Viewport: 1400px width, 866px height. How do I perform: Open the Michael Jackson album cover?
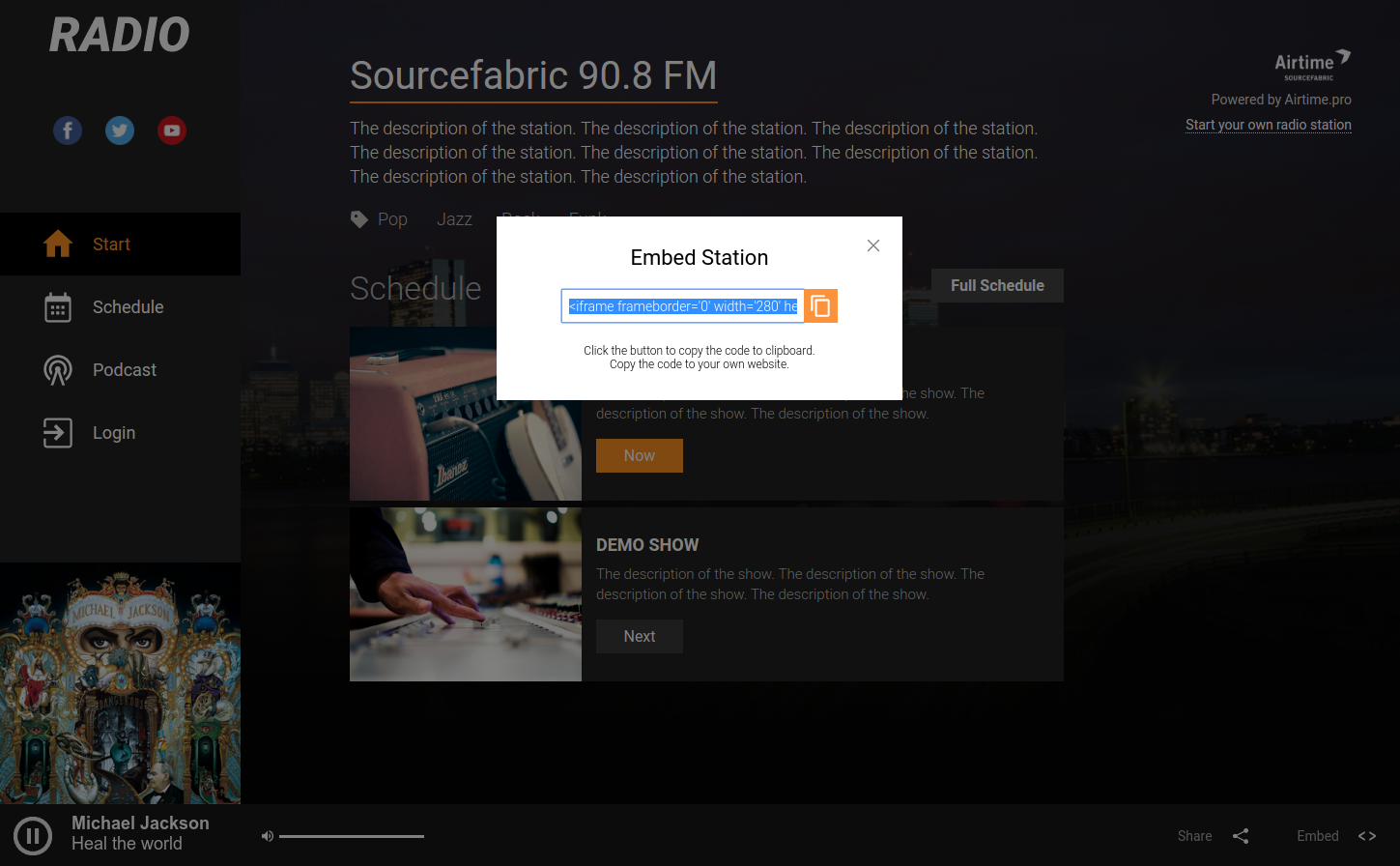(x=120, y=683)
